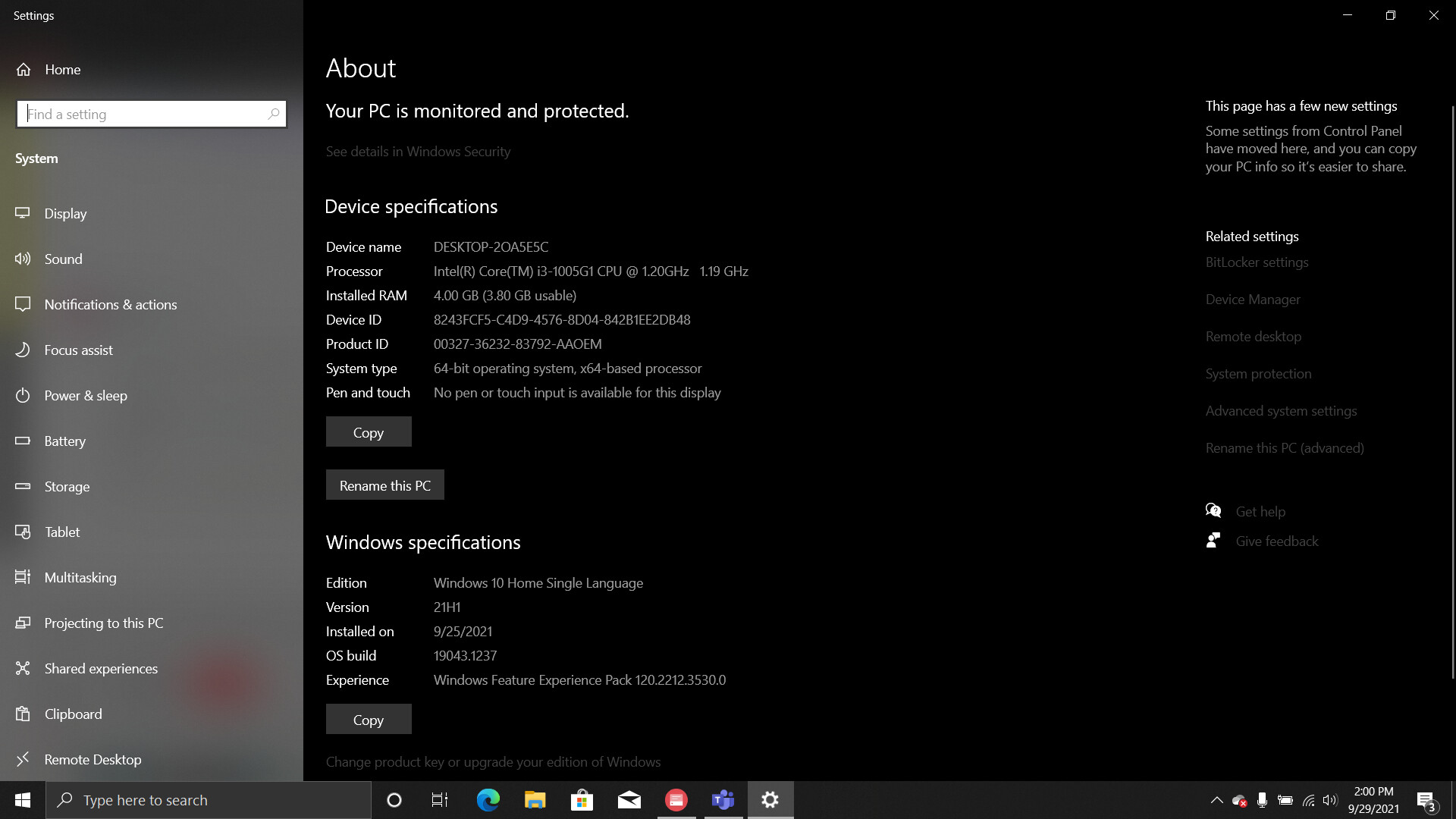Open Microsoft Teams from taskbar
Viewport: 1456px width, 819px height.
click(x=723, y=800)
